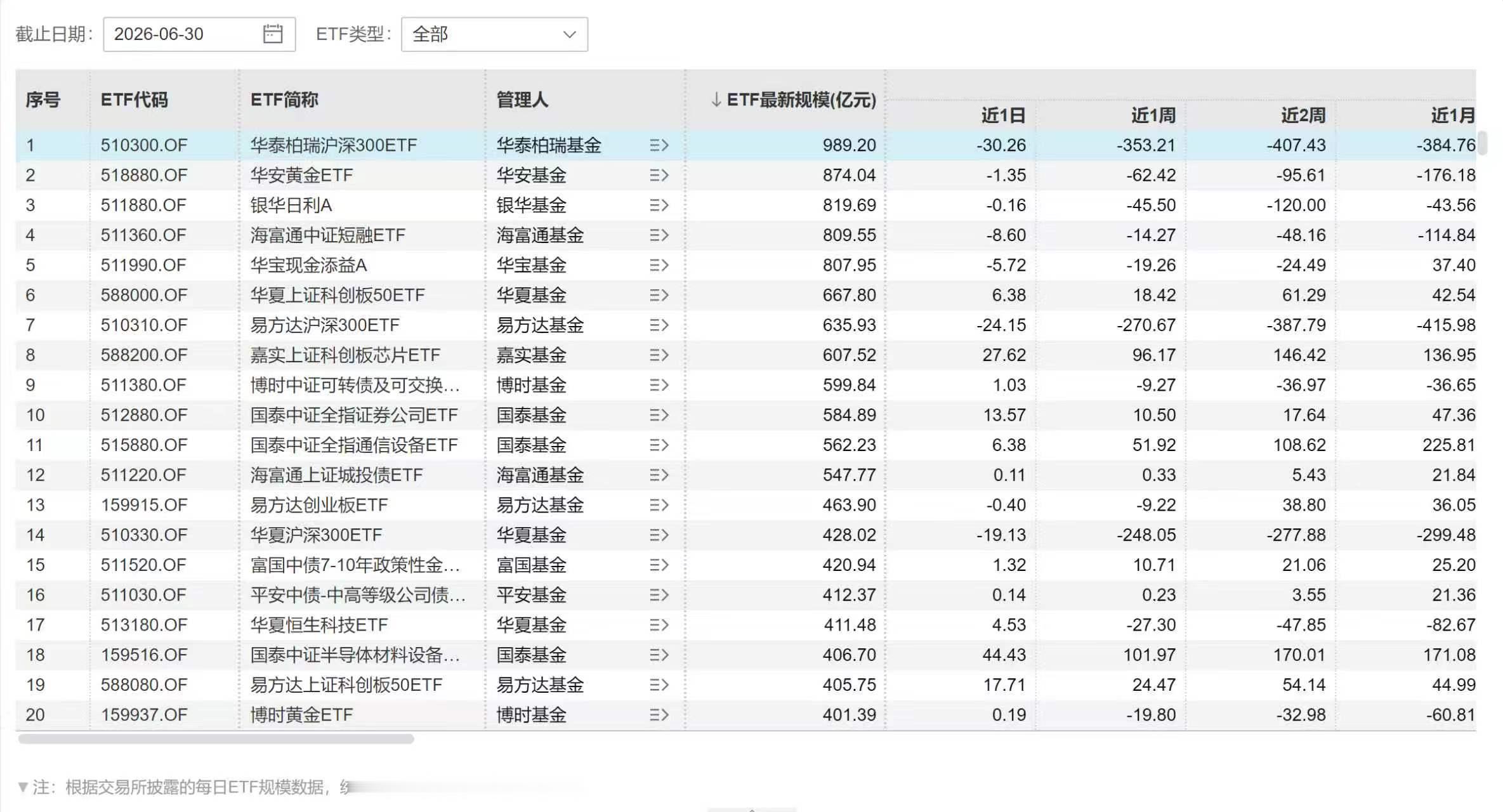Click the ETF简称 column header

284,100
